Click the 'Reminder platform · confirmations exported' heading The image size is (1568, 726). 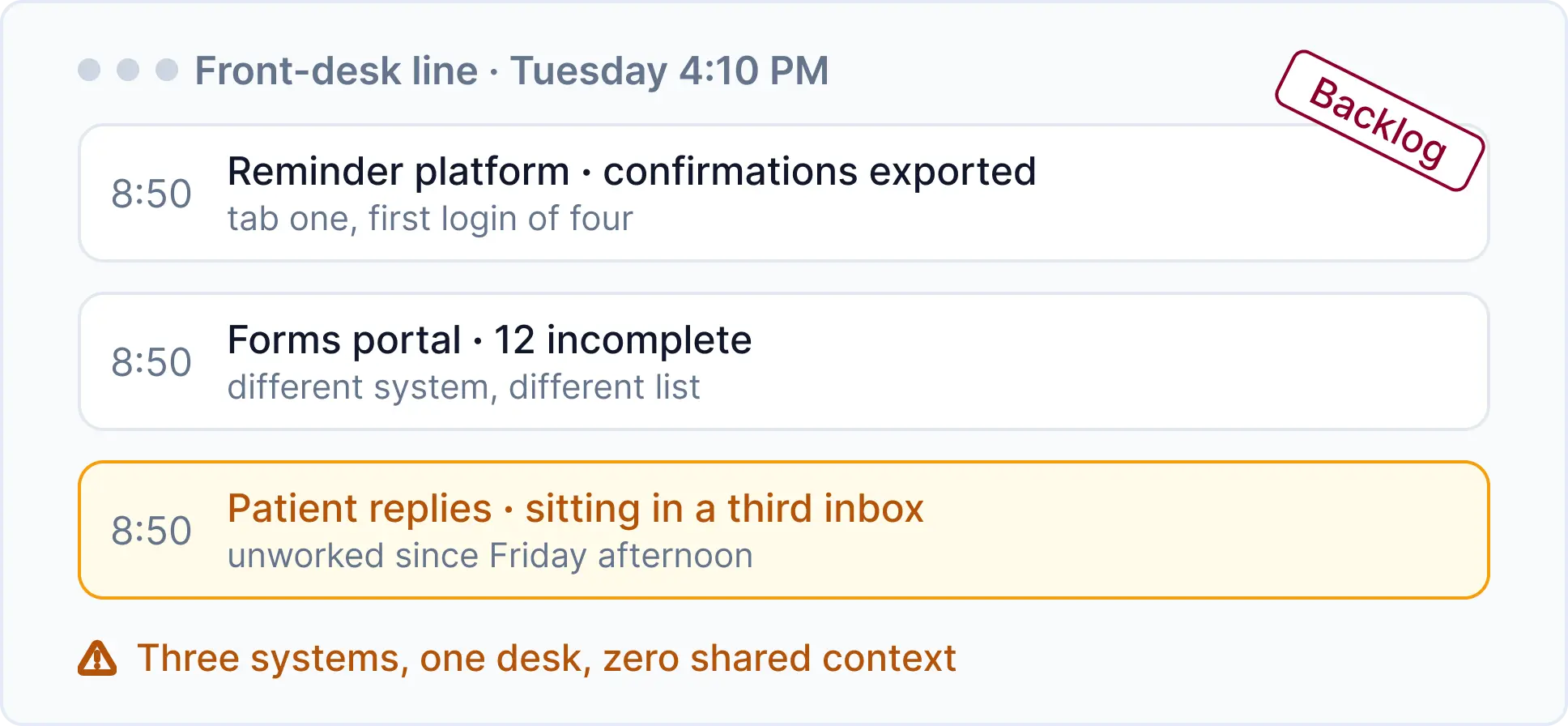pyautogui.click(x=632, y=172)
